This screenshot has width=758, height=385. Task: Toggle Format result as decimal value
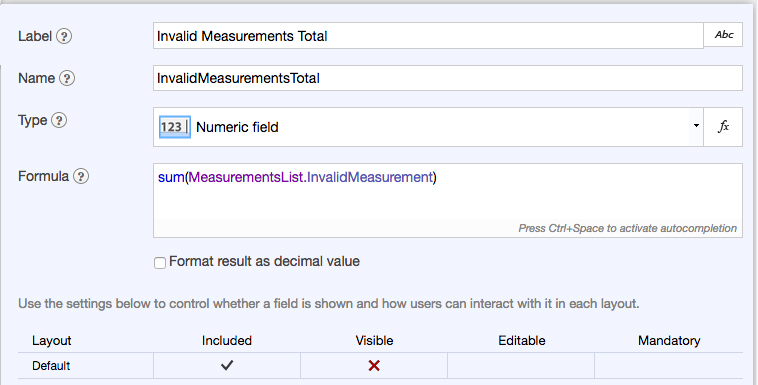pos(160,263)
